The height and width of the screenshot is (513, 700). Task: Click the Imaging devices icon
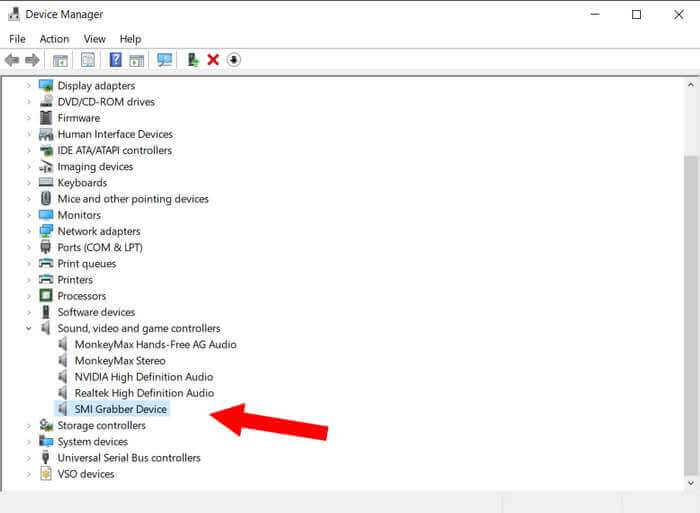pyautogui.click(x=46, y=166)
